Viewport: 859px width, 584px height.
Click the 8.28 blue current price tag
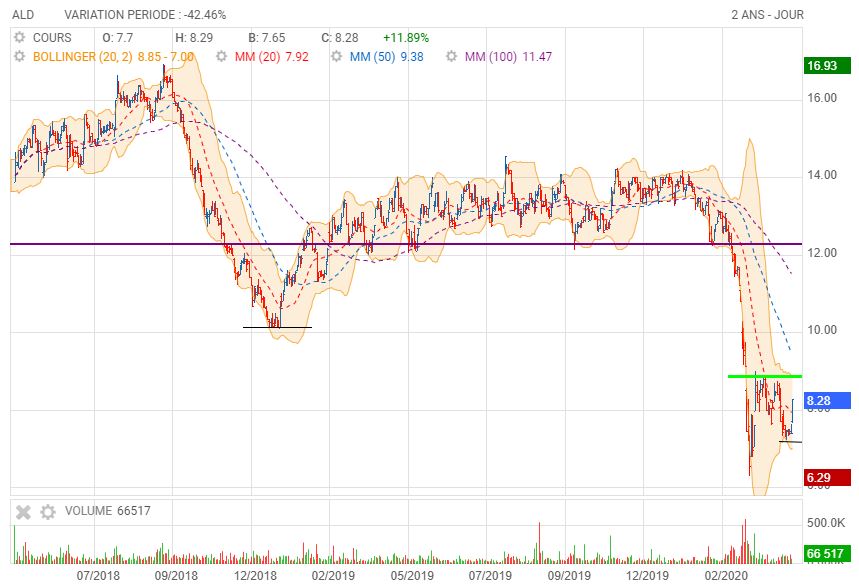(x=827, y=400)
